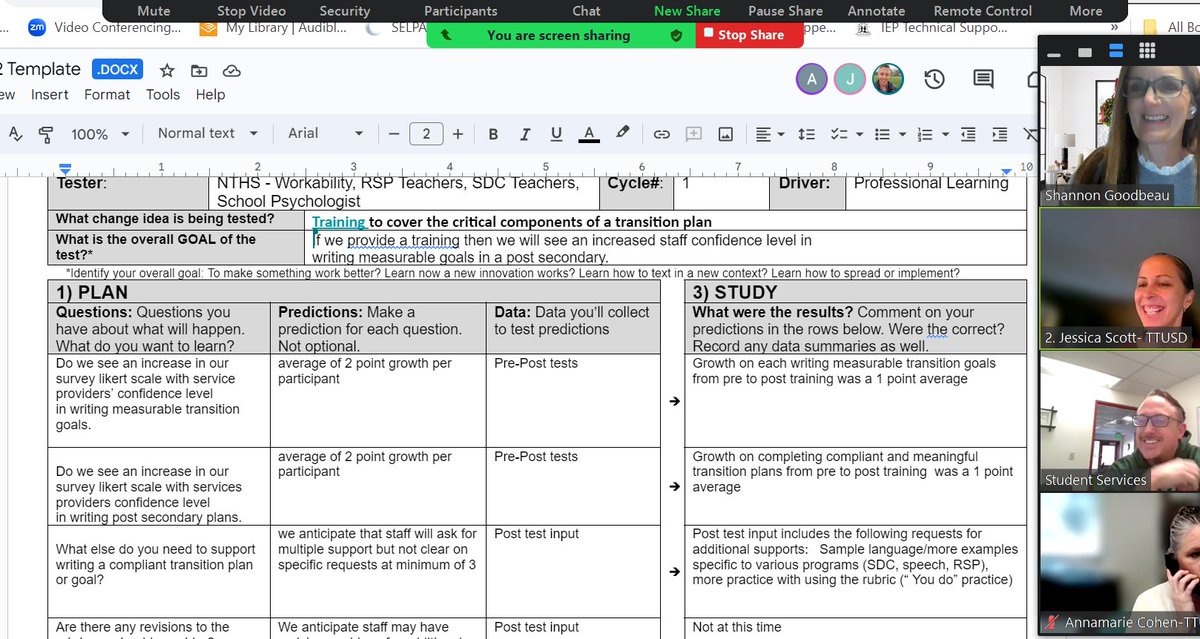Click the .DOCX badge
Image resolution: width=1200 pixels, height=639 pixels.
(117, 70)
